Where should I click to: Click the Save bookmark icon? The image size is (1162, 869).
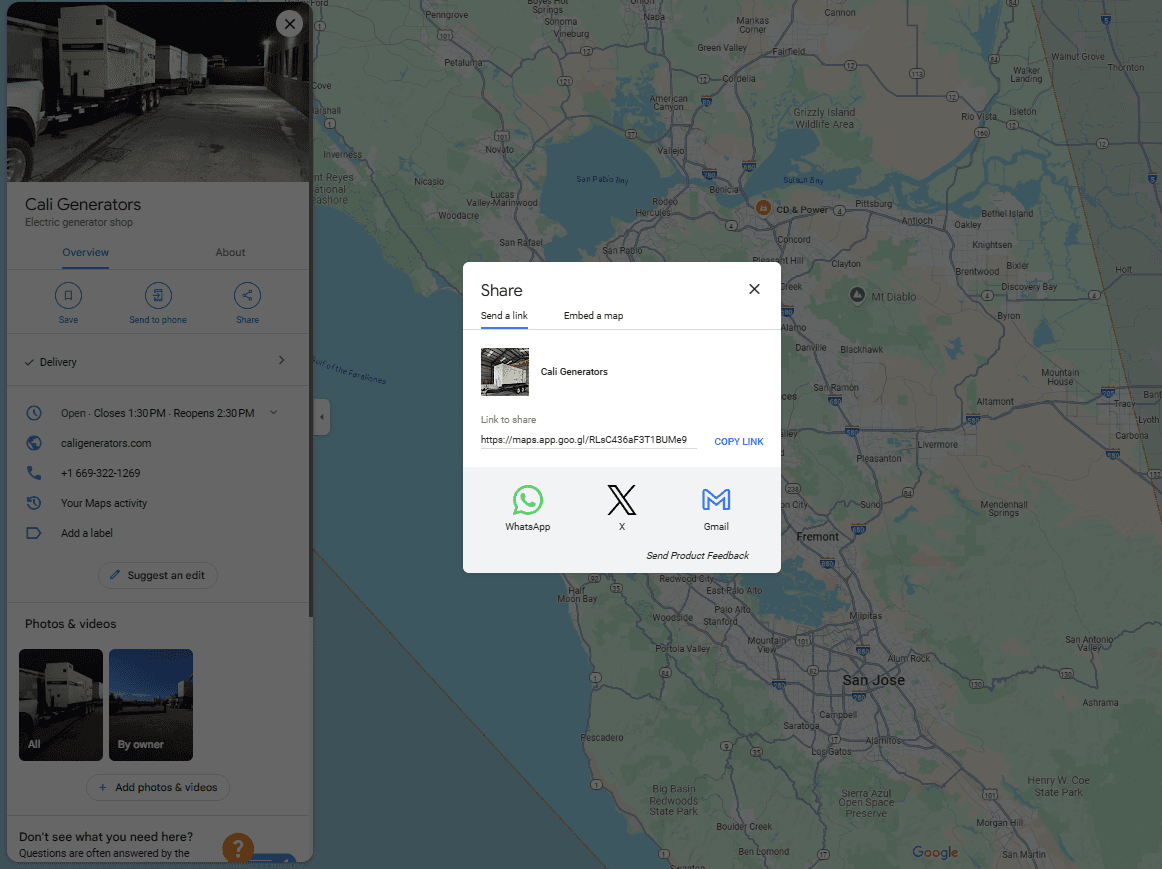68,296
